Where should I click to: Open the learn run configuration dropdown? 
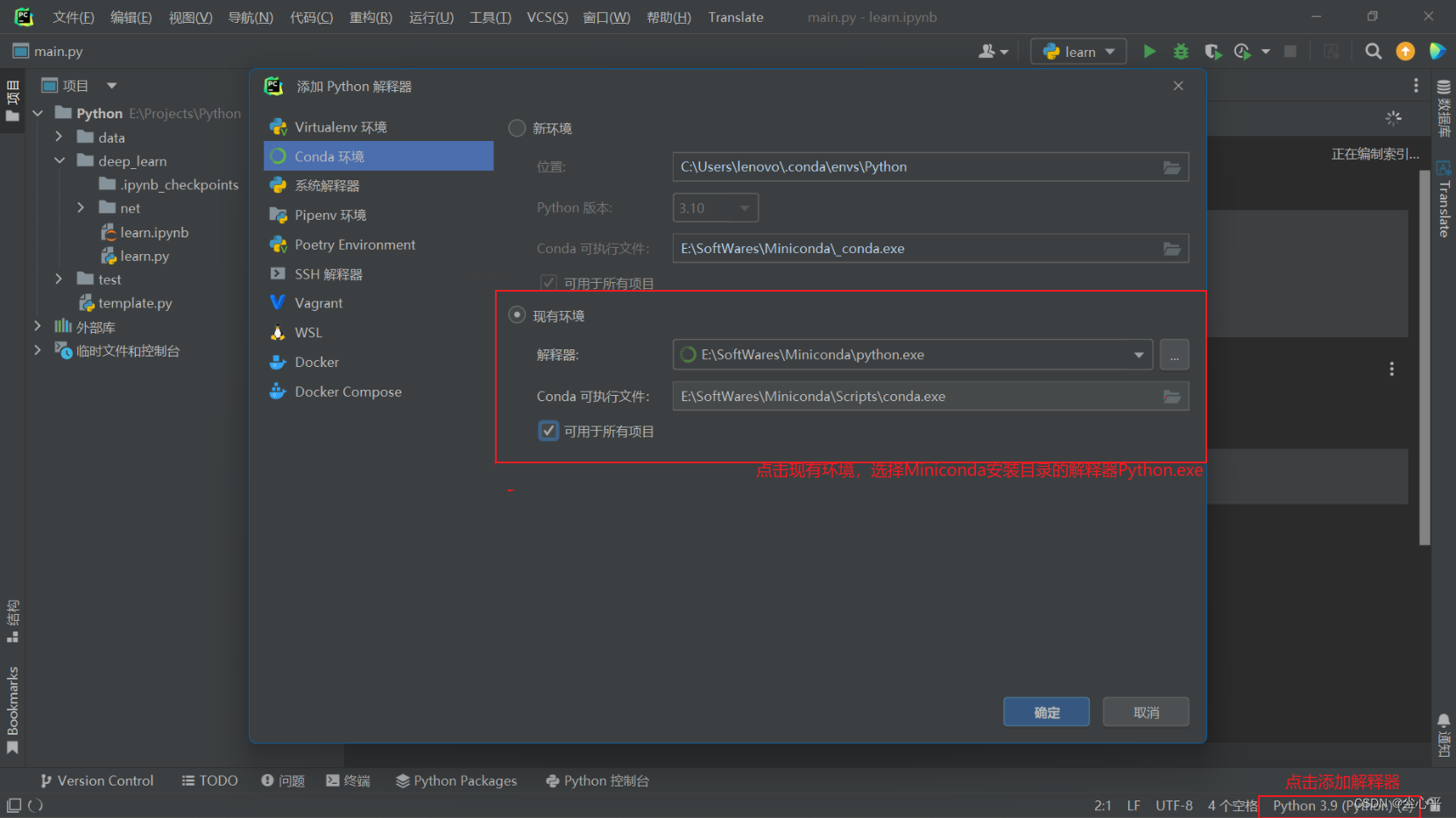(1078, 52)
